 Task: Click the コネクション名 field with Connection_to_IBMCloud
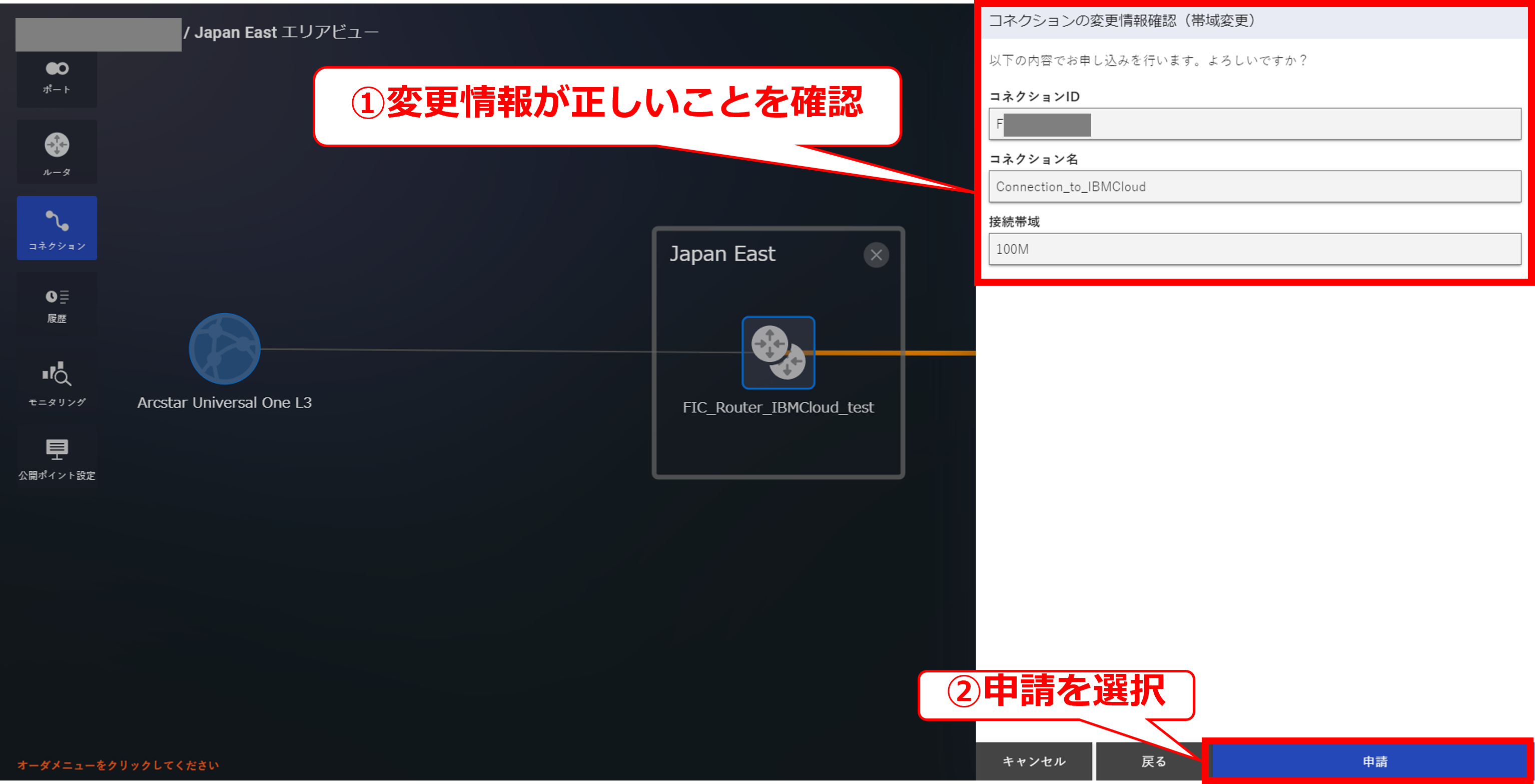(x=1254, y=187)
